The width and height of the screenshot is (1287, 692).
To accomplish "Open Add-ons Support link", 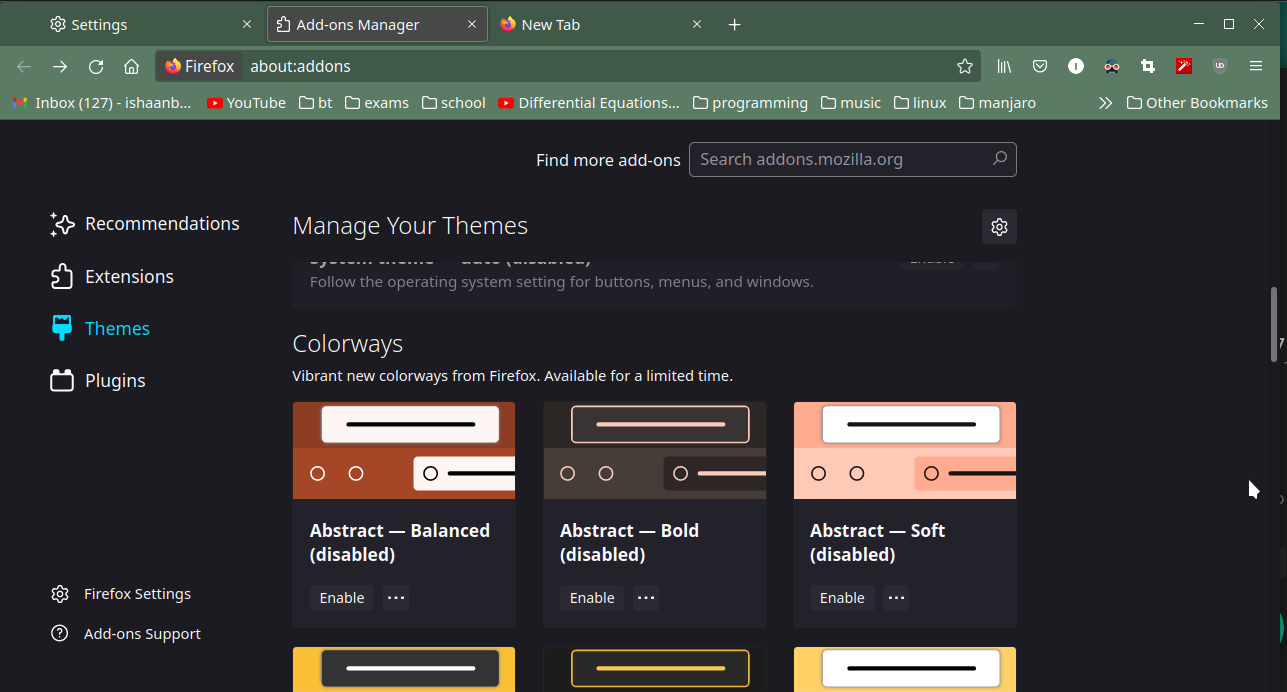I will 141,634.
